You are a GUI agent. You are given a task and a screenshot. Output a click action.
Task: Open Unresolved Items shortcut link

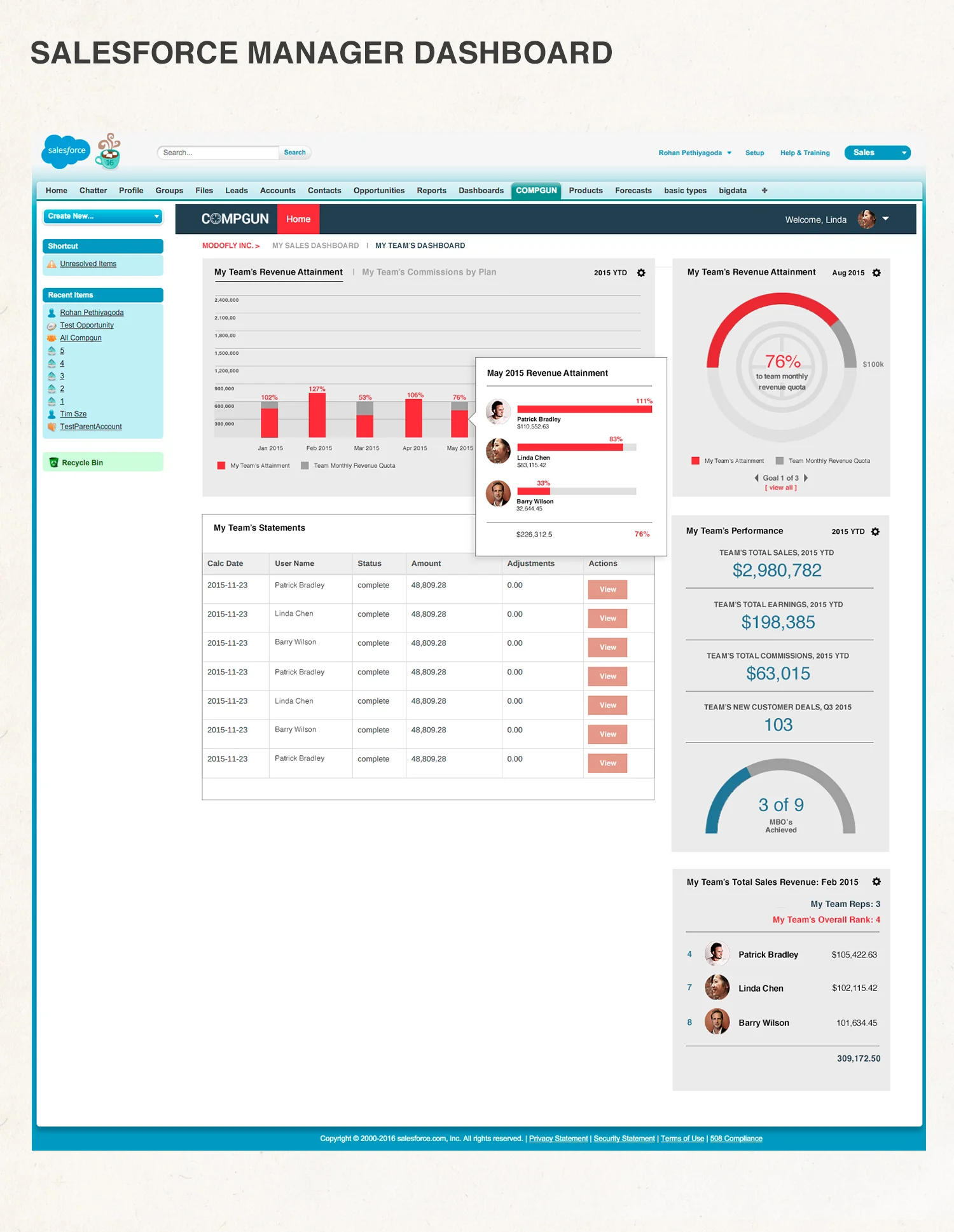88,264
